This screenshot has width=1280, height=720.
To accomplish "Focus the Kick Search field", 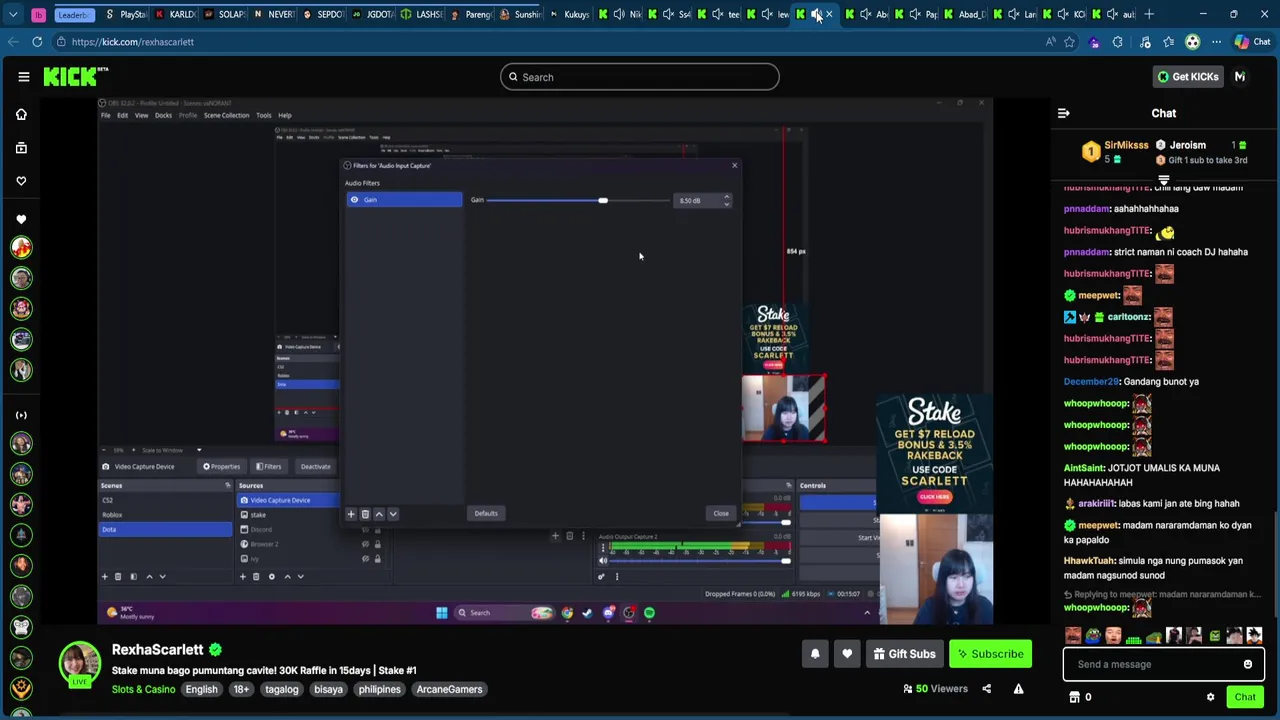I will (640, 77).
